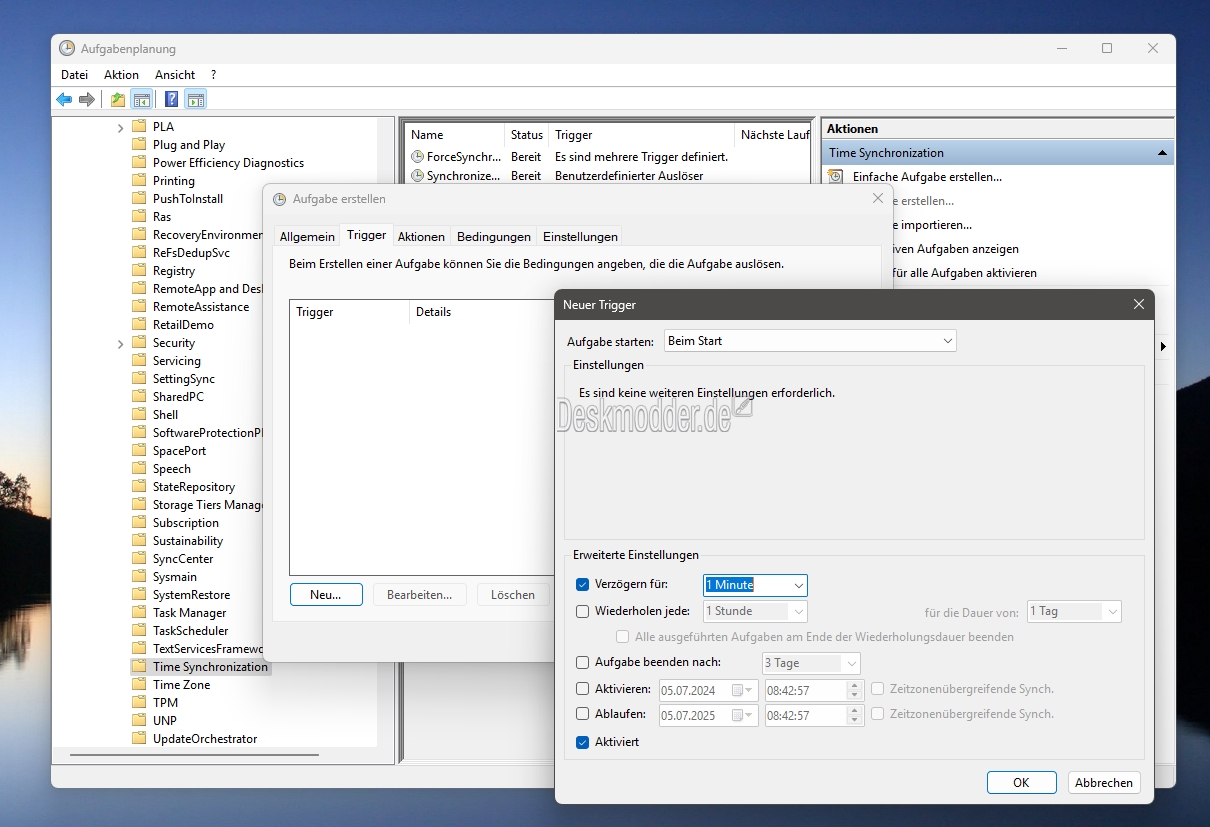Open help with the question mark icon
Screen dimensions: 1210x827
tap(172, 99)
